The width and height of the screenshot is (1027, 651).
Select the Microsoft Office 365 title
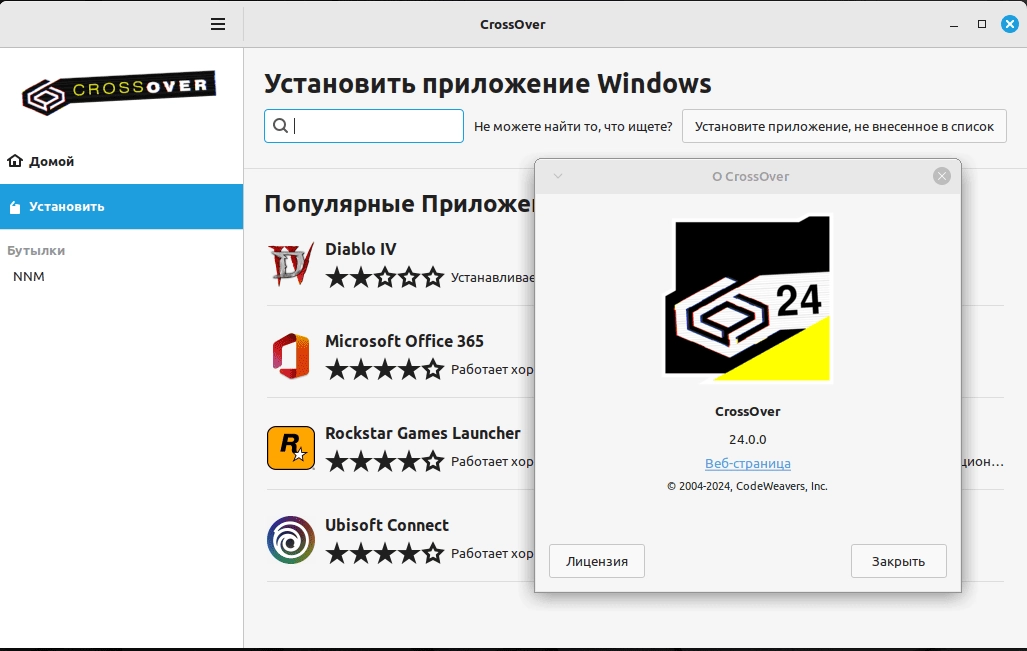404,341
